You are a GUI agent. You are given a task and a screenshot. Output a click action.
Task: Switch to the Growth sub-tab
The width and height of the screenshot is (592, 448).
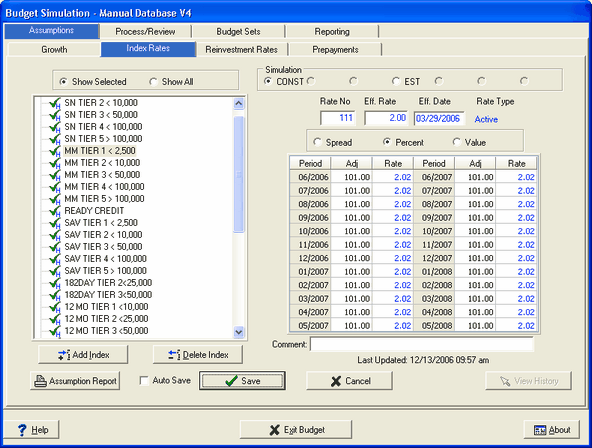tap(54, 49)
